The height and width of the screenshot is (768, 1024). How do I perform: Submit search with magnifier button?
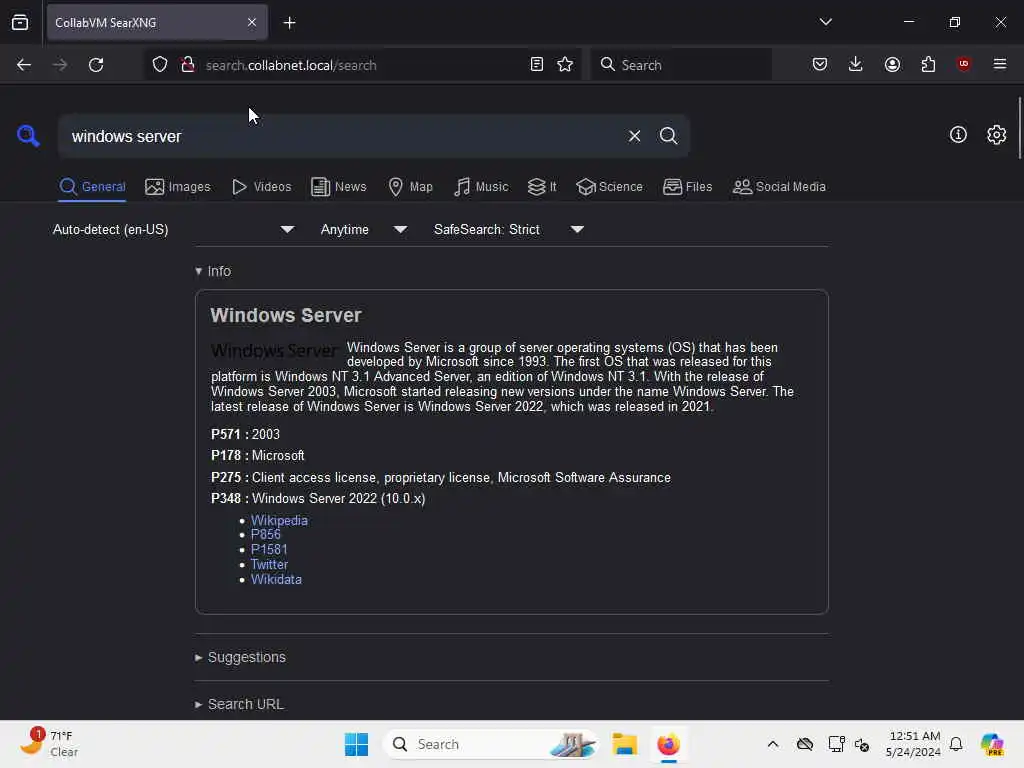[668, 136]
